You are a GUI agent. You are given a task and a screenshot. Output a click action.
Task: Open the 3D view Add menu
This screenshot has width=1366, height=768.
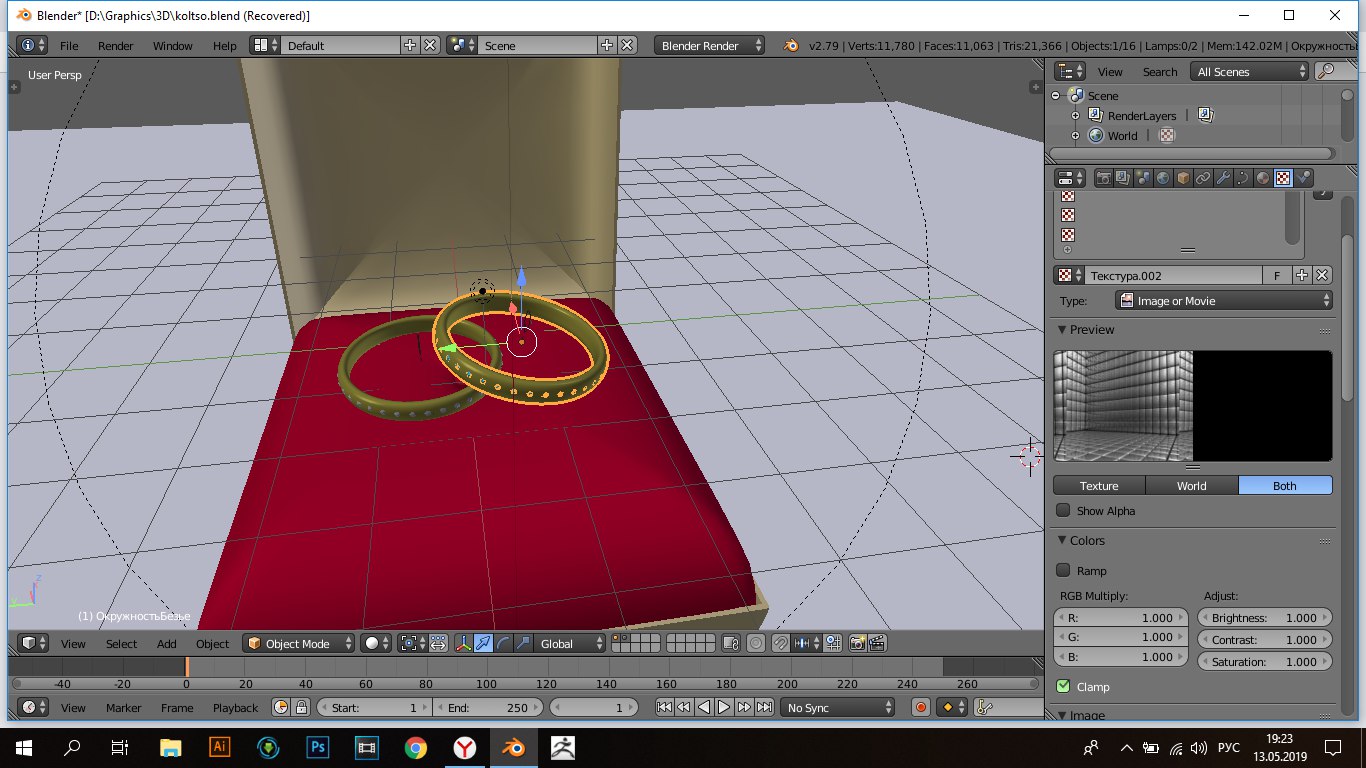166,643
